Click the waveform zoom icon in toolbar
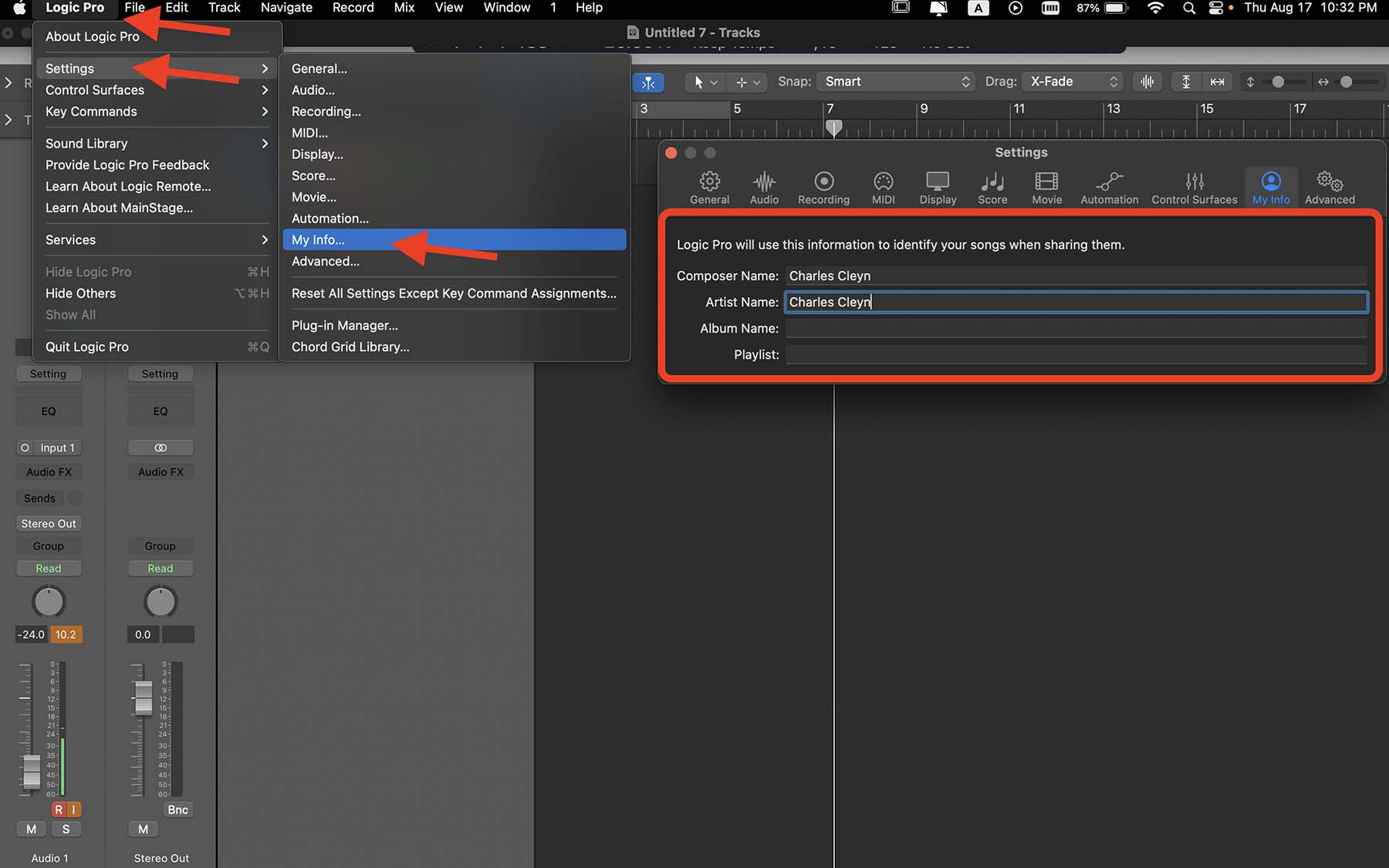 (1147, 82)
